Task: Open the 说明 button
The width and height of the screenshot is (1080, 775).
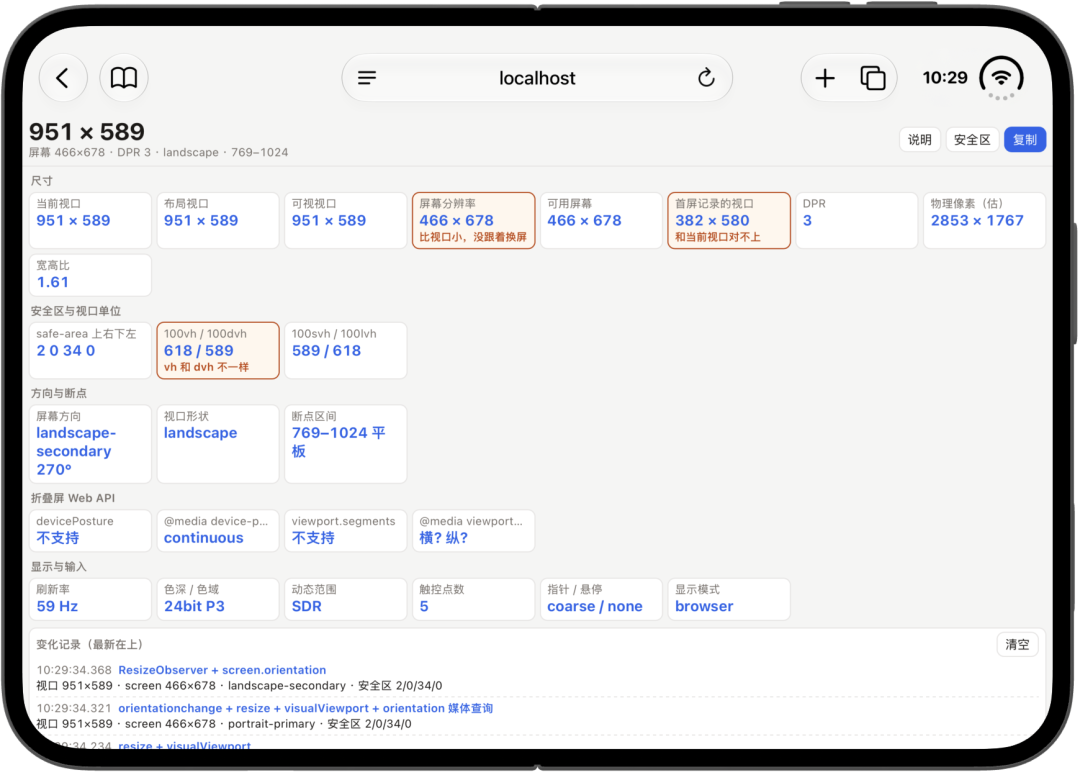Action: (920, 140)
